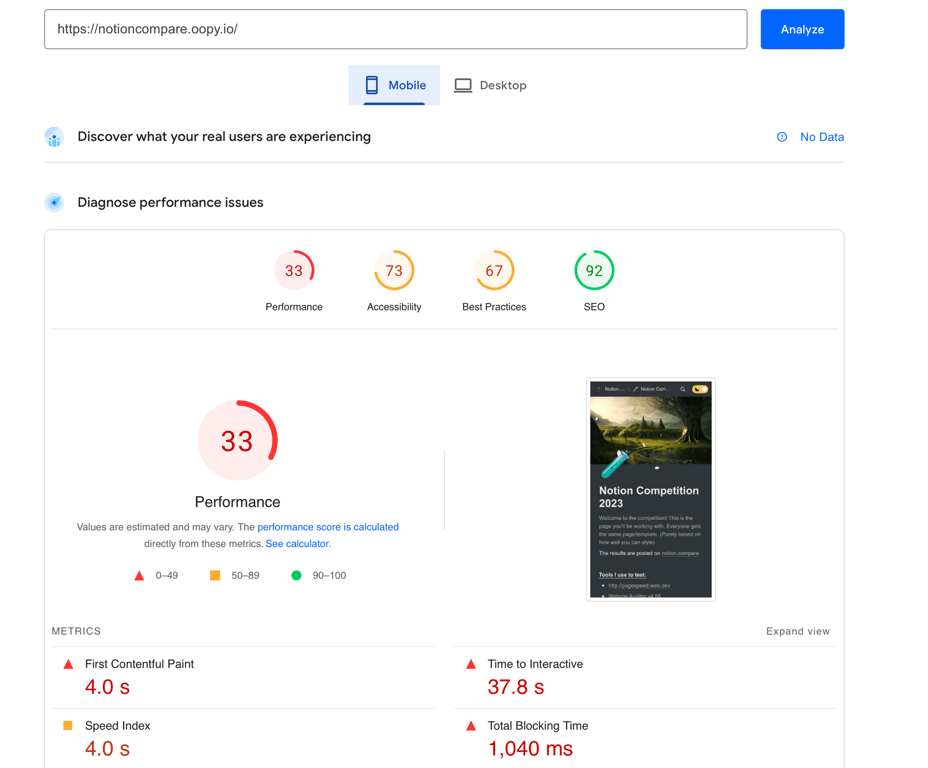Screen dimensions: 928x768
Task: Click the First Contentful Paint red triangle
Action: click(x=69, y=664)
